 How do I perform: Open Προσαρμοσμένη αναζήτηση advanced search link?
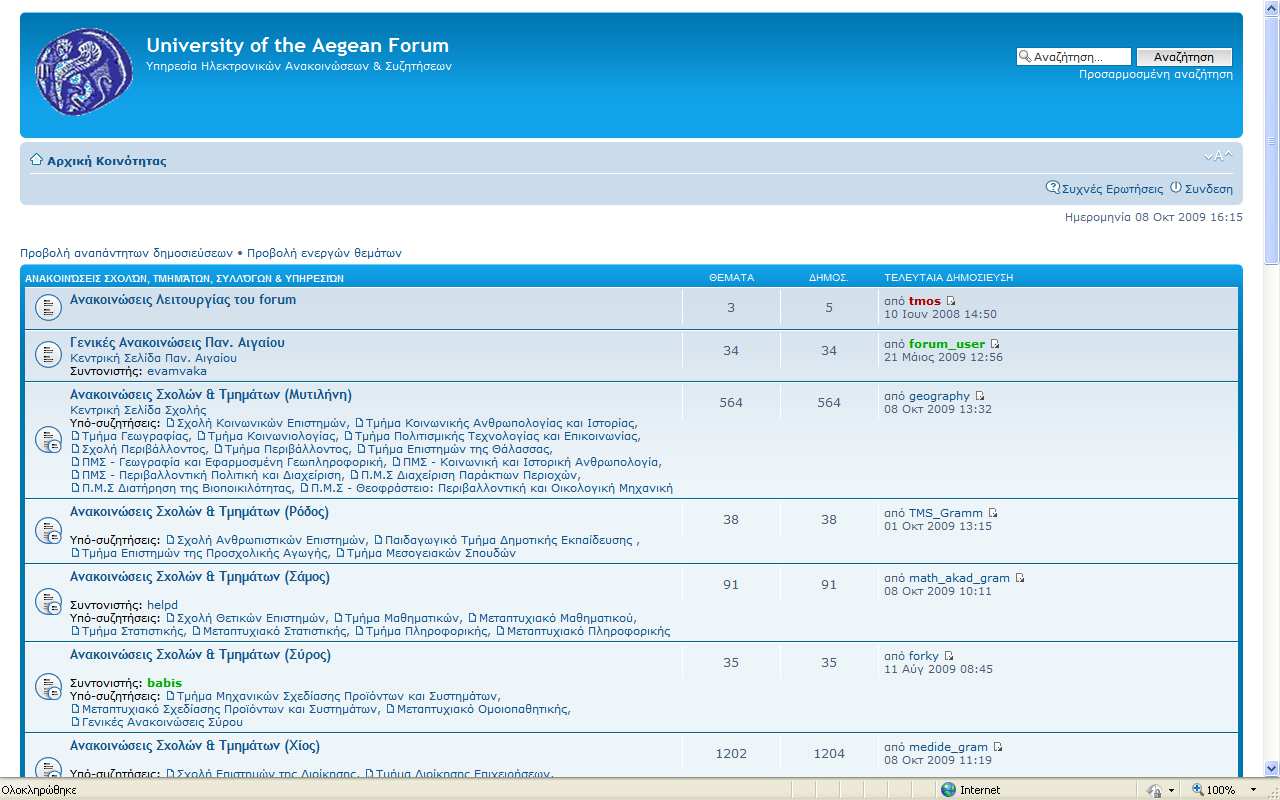point(1156,74)
